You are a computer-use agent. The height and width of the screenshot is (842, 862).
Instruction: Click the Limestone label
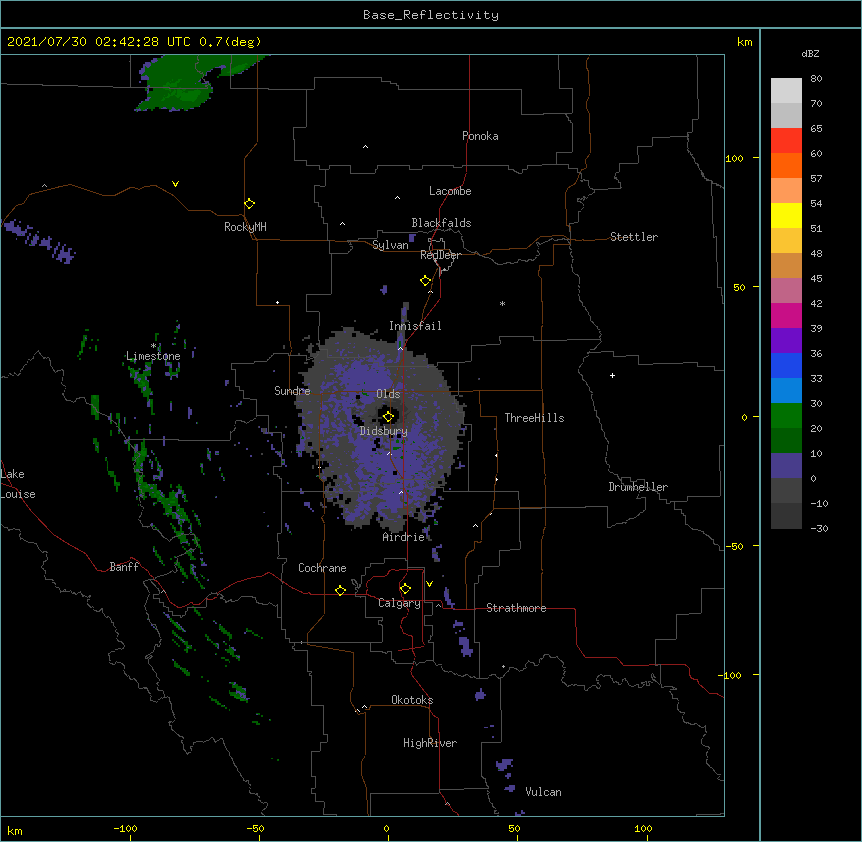point(153,356)
